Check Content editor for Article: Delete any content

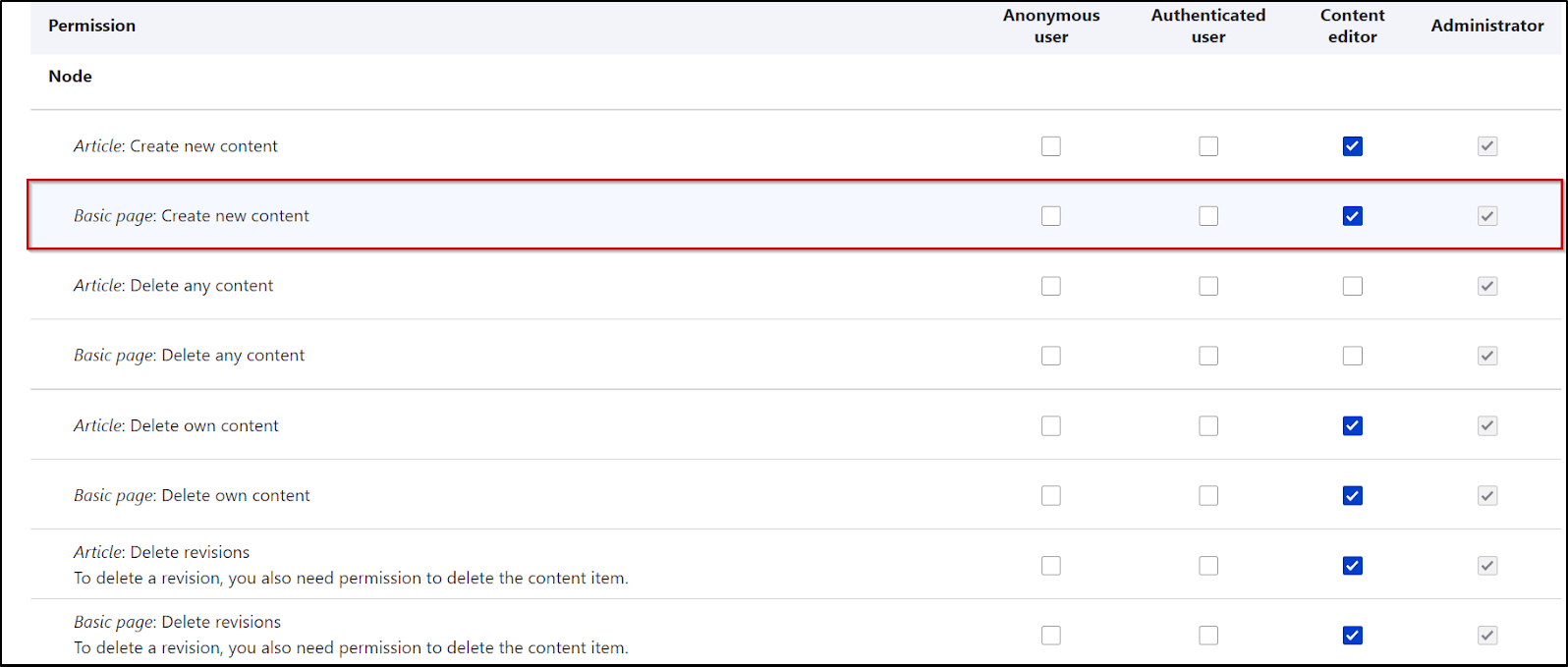click(1353, 286)
